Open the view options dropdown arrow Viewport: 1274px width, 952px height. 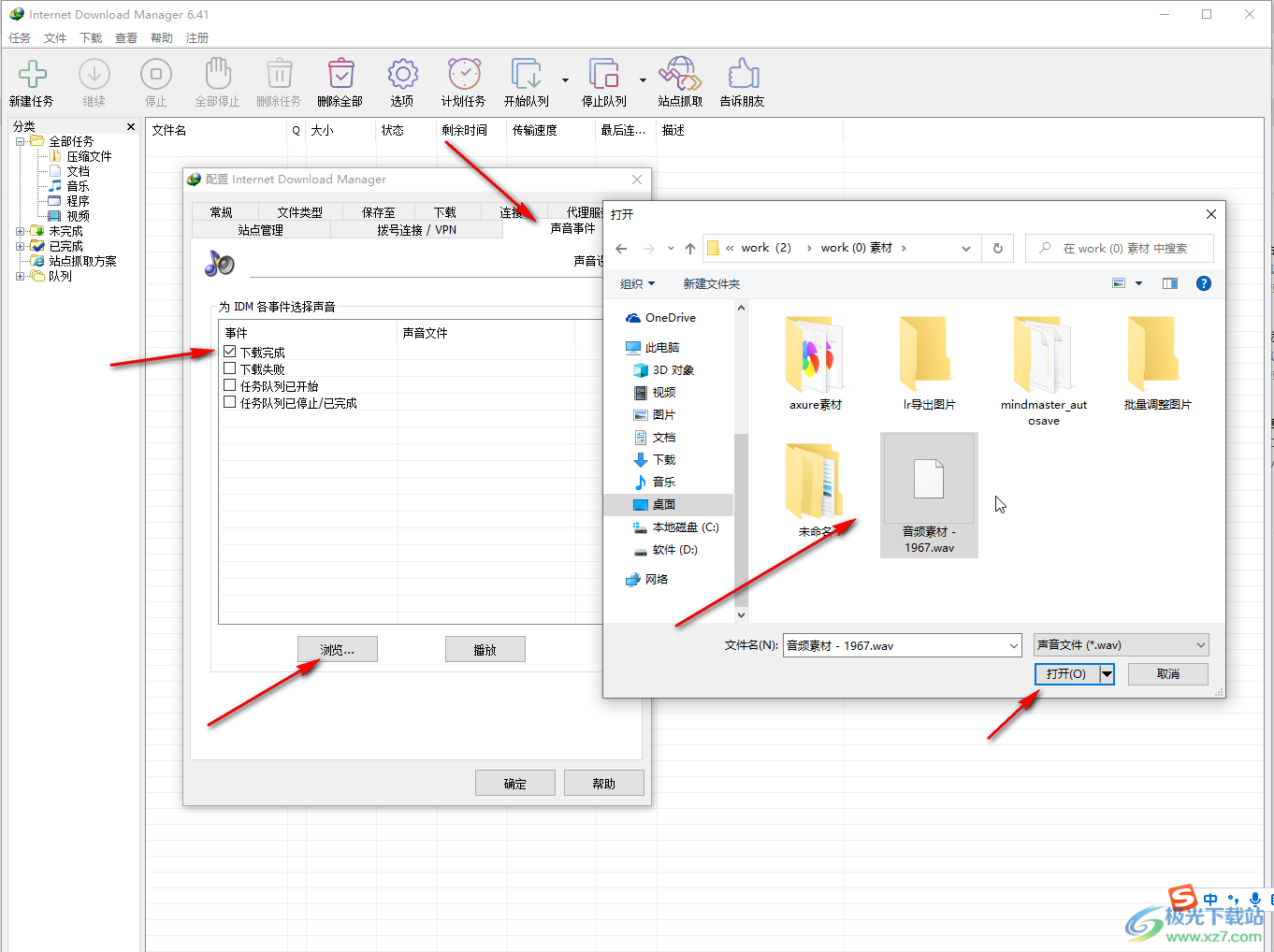click(x=1138, y=283)
